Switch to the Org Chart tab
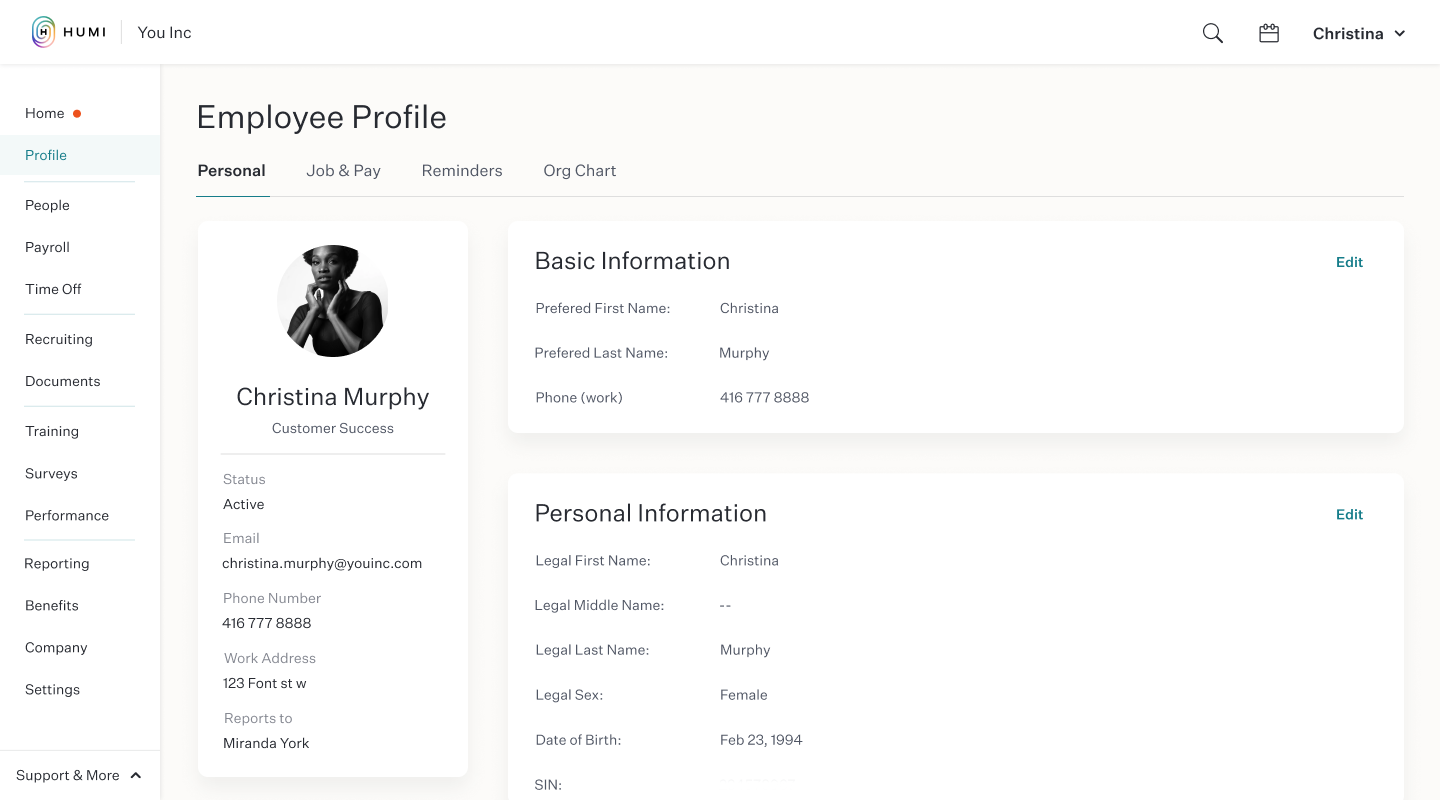The image size is (1440, 800). [x=580, y=171]
